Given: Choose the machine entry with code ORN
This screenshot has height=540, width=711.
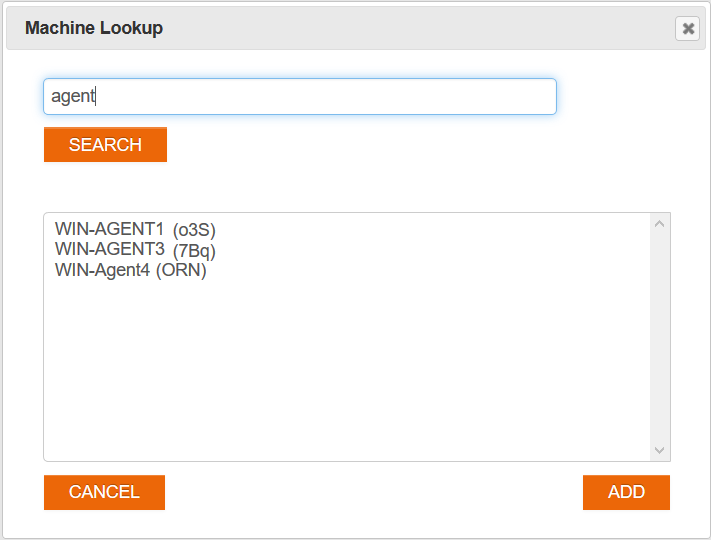Looking at the screenshot, I should point(131,270).
